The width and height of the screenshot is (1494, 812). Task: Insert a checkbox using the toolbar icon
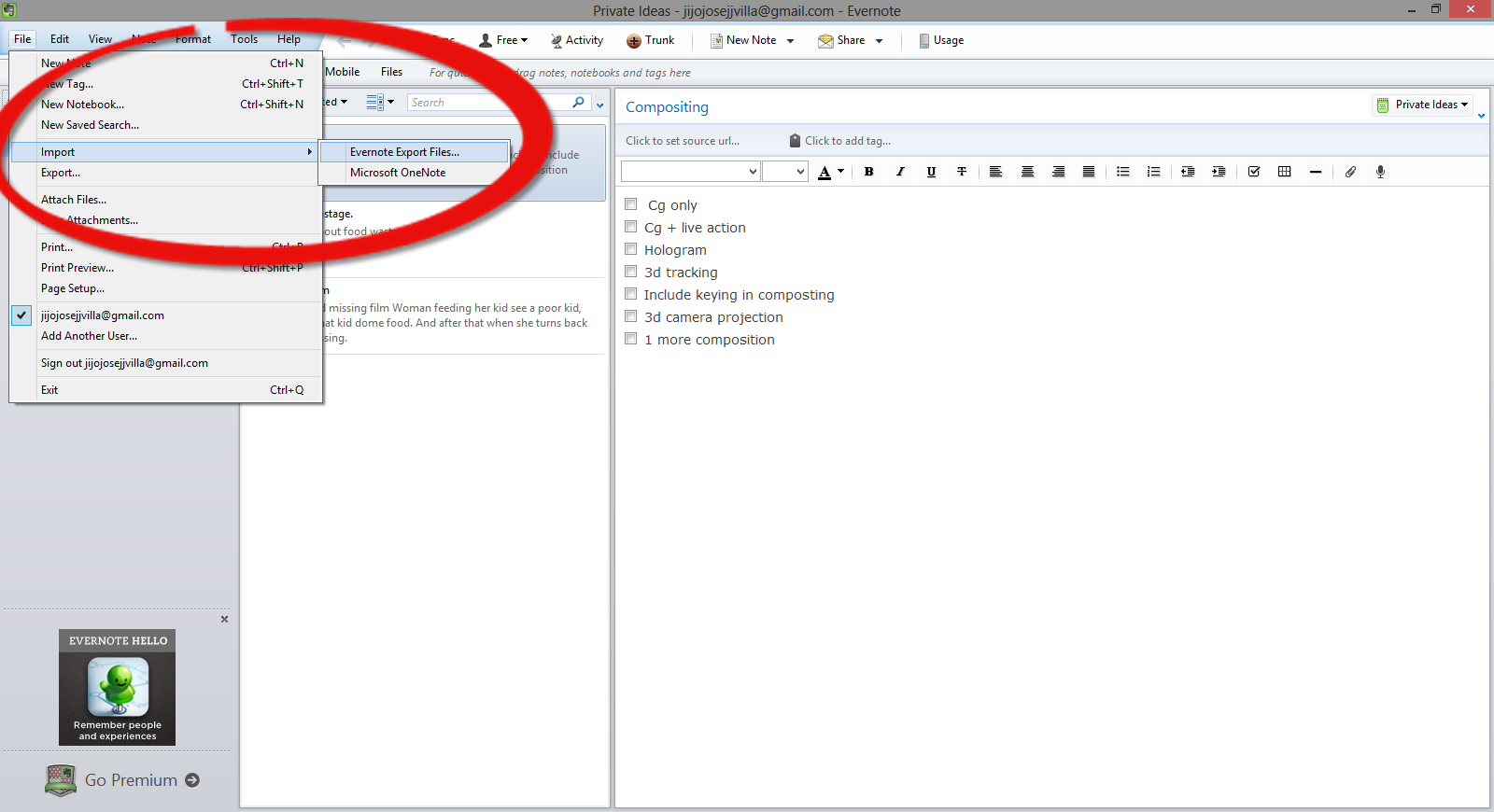(x=1254, y=172)
